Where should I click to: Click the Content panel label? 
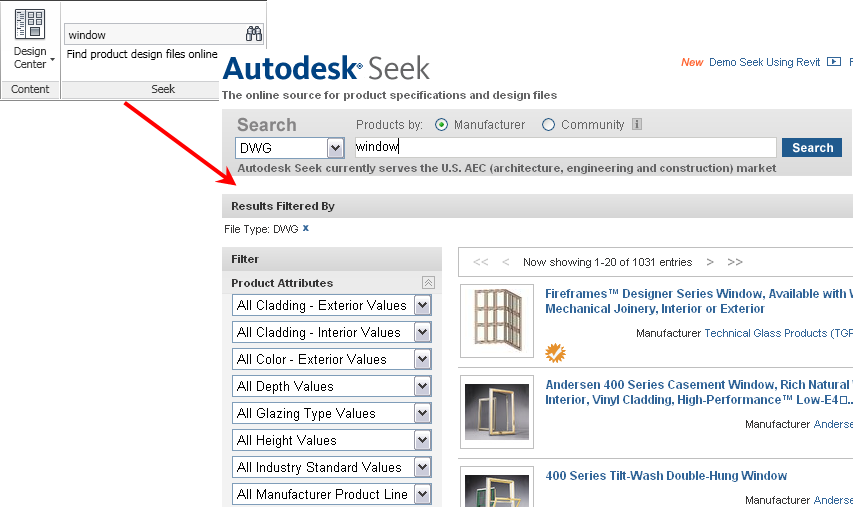pyautogui.click(x=30, y=89)
